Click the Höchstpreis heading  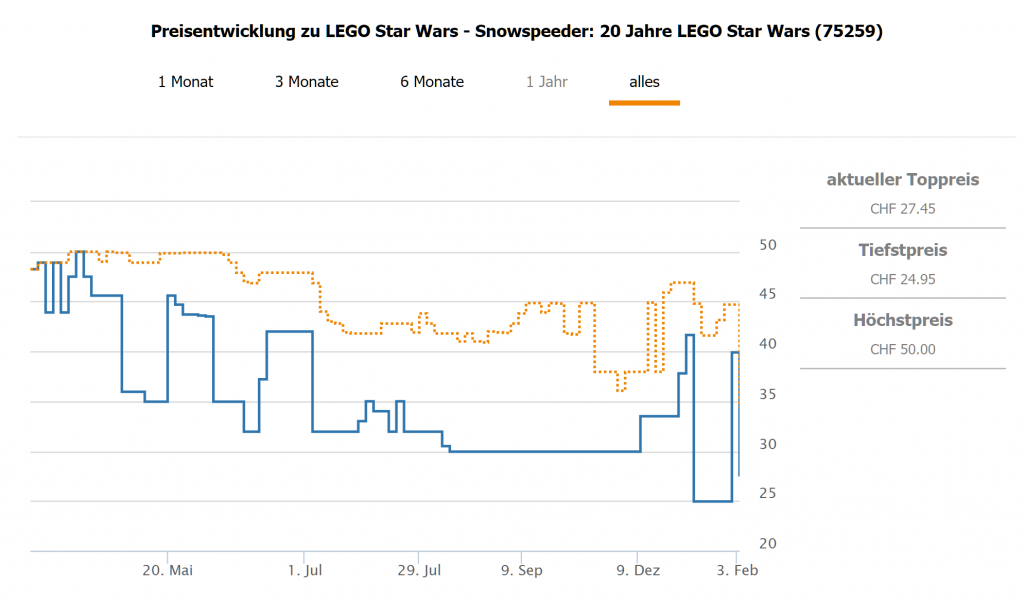click(x=902, y=320)
